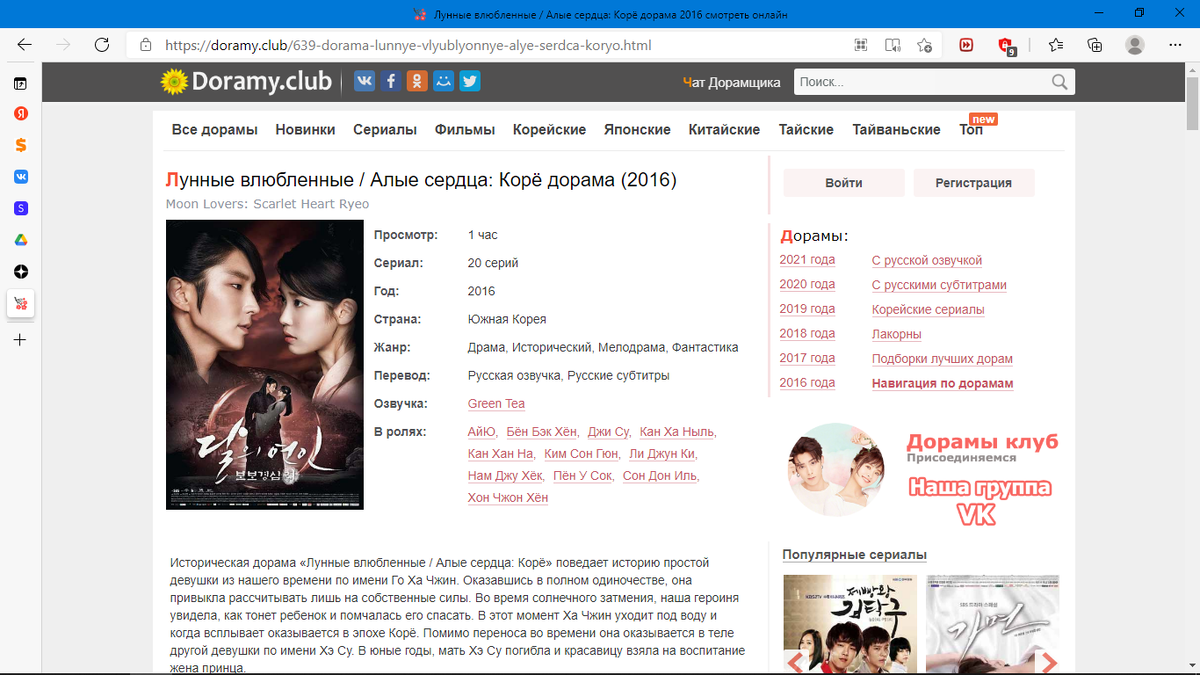Viewport: 1200px width, 675px height.
Task: Open the reader or translate icon in address bar
Action: [x=893, y=45]
